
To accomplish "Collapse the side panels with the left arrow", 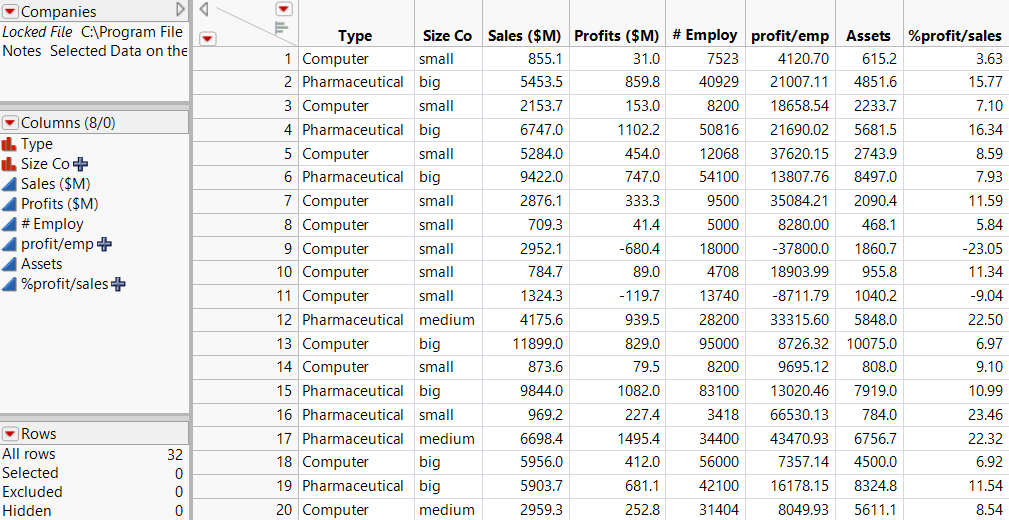I will 203,9.
